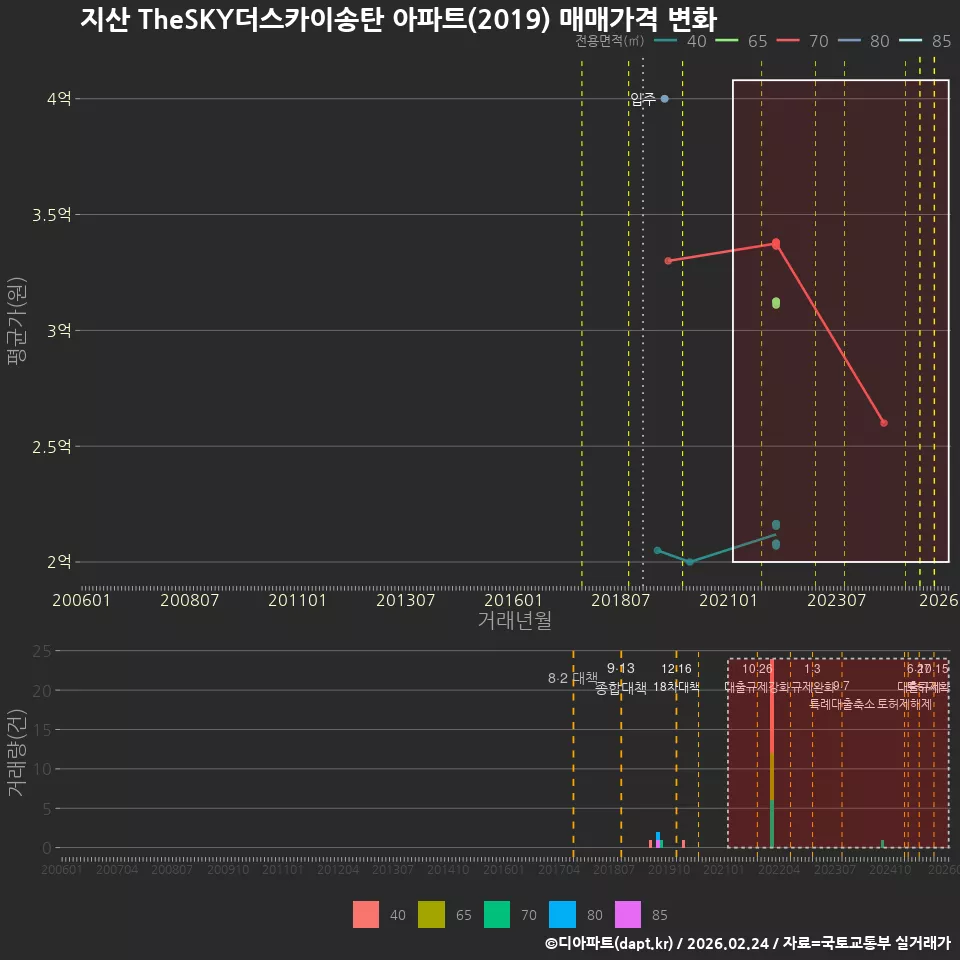Viewport: 960px width, 960px height.
Task: Click the 65㎡ light green line swatch in top legend
Action: point(726,41)
